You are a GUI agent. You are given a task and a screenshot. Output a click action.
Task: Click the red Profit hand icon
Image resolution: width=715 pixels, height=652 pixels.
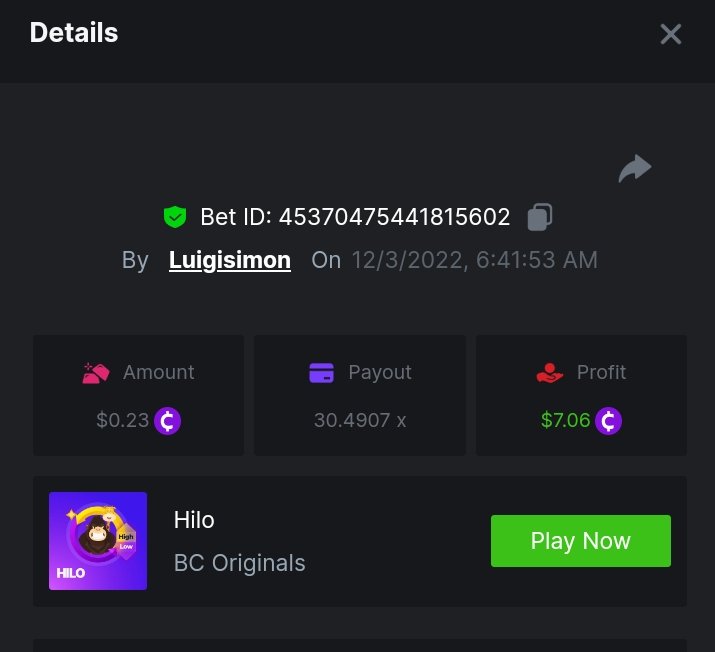[550, 373]
